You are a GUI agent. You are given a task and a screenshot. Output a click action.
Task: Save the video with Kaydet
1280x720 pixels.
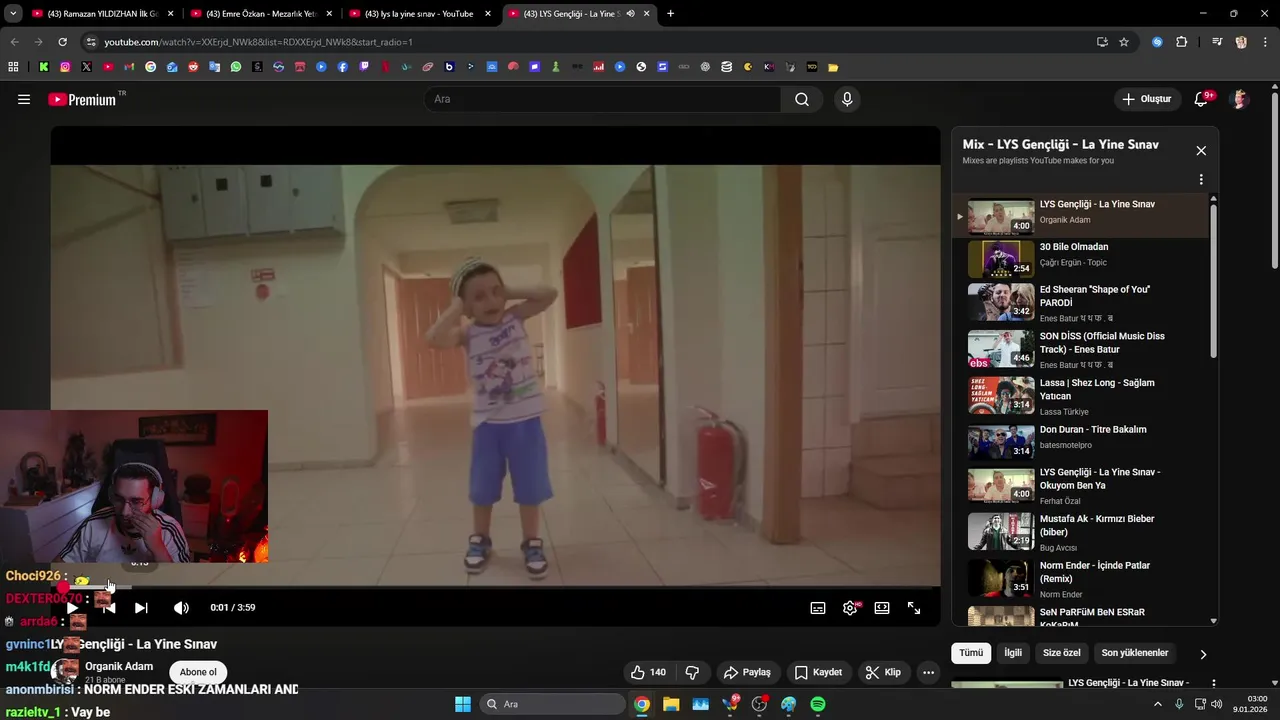817,672
